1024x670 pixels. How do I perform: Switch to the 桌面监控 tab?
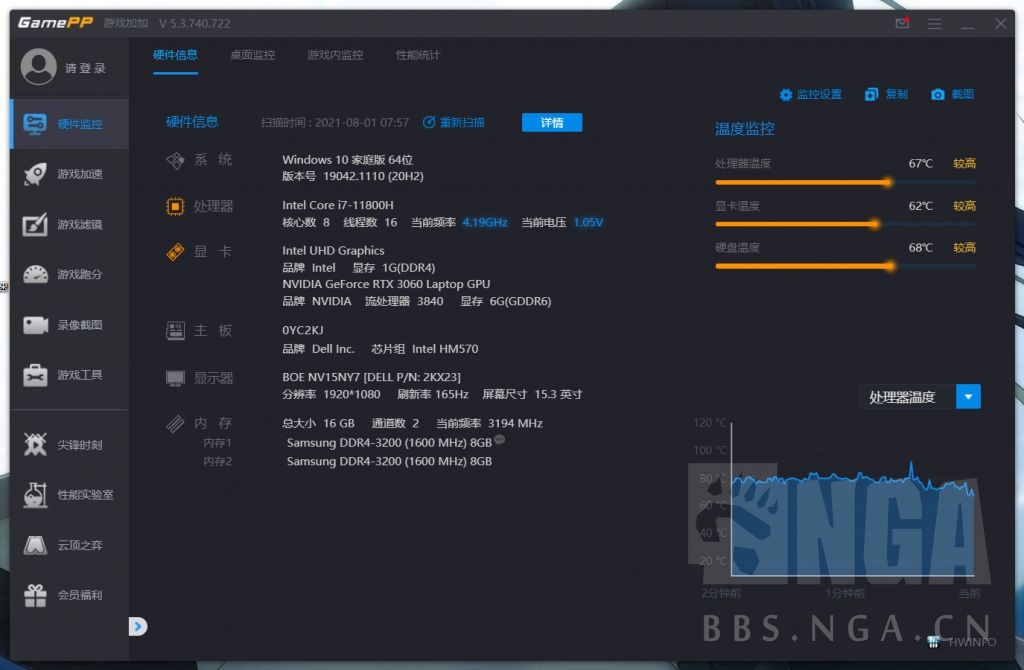(x=252, y=55)
